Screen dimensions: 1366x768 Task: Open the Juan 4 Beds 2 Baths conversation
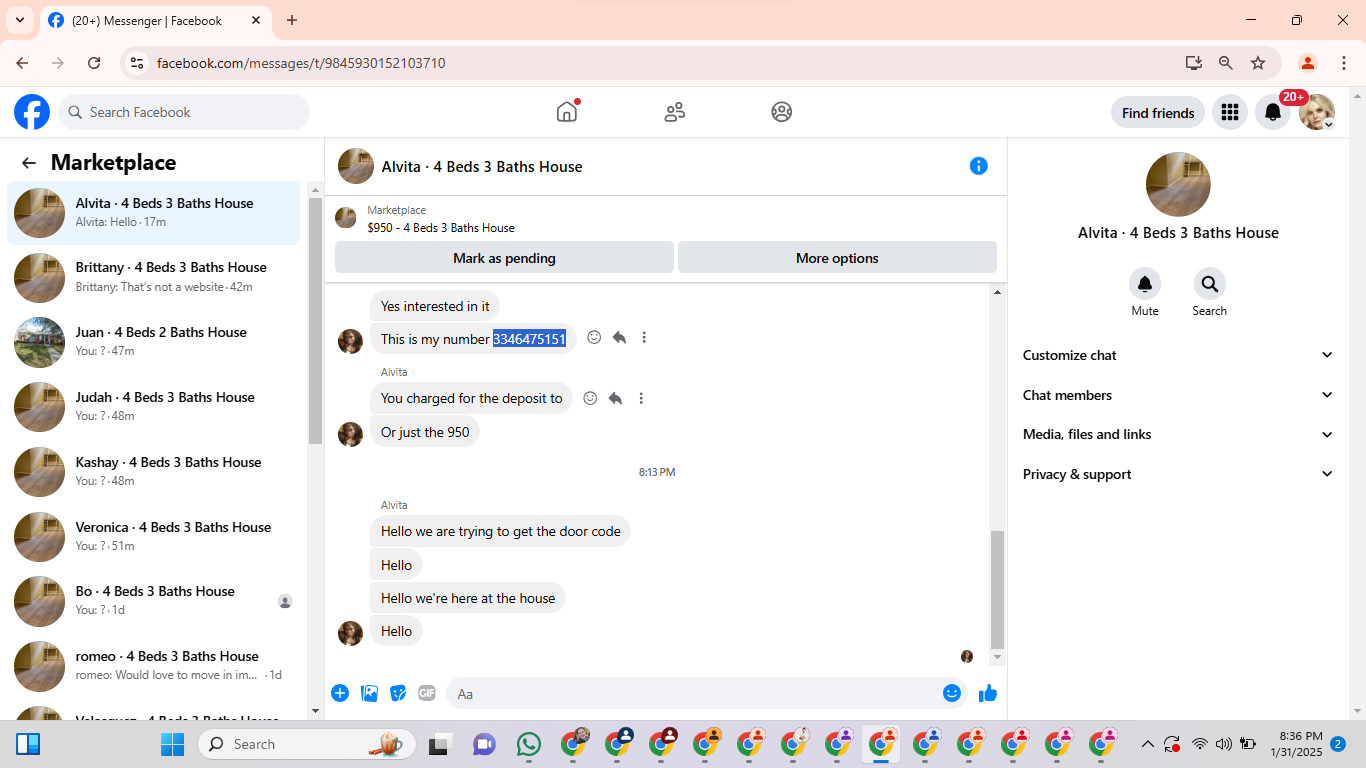[x=154, y=342]
